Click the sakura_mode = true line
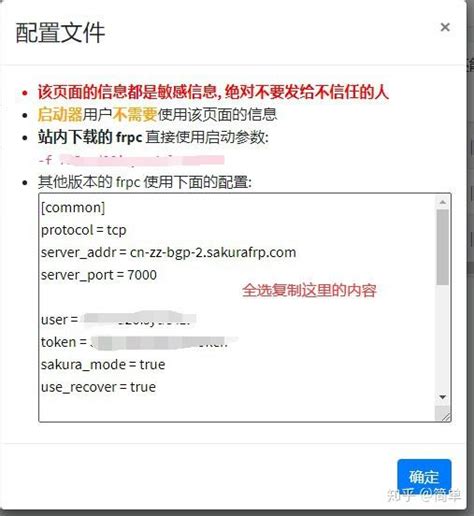Viewport: 474px width, 516px height. (103, 364)
